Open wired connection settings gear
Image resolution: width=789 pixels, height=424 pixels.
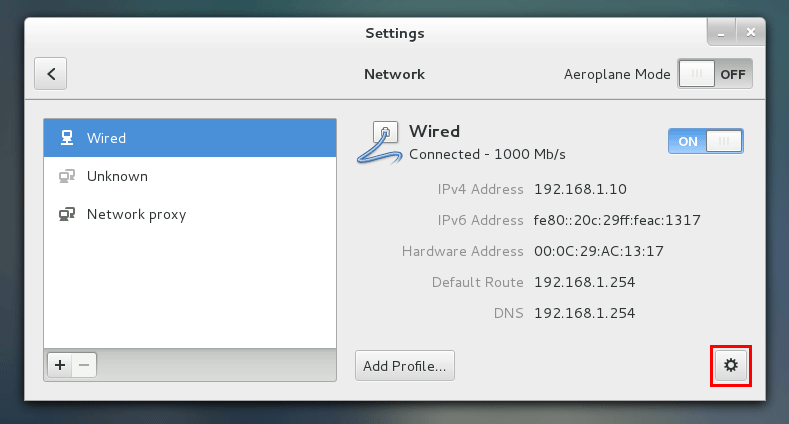pos(731,365)
